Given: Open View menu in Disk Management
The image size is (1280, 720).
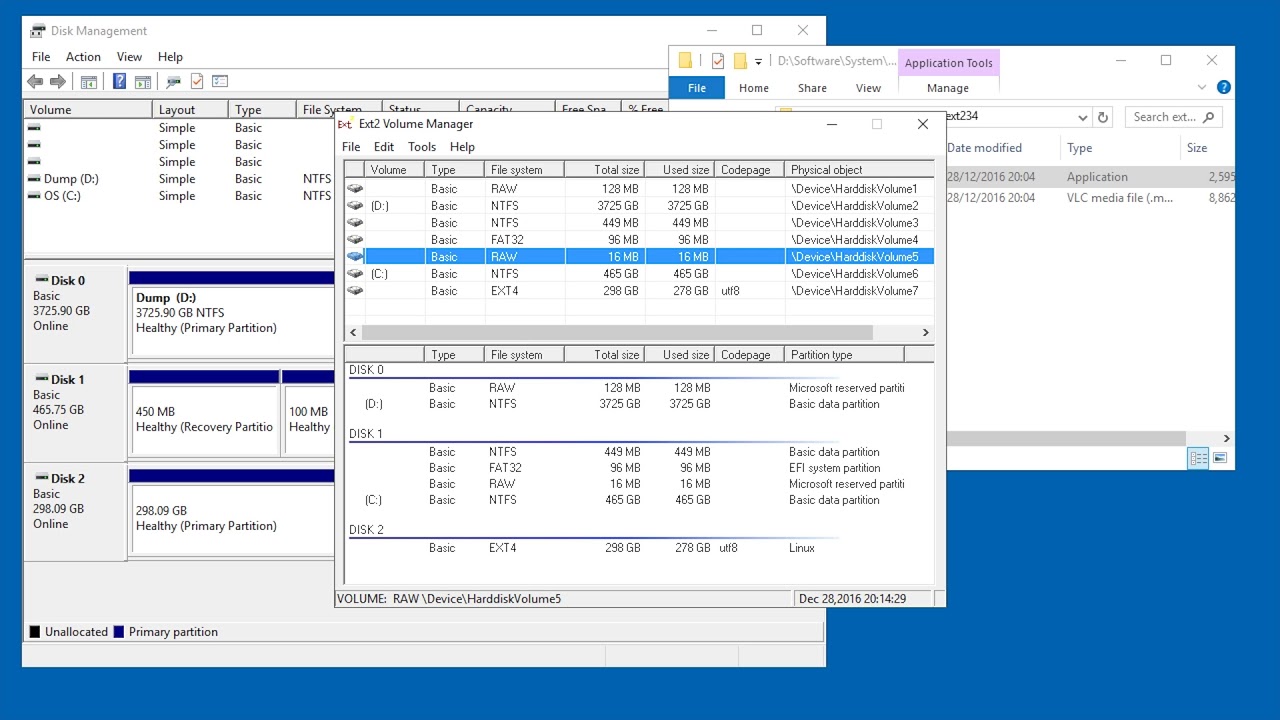Looking at the screenshot, I should click(x=129, y=57).
